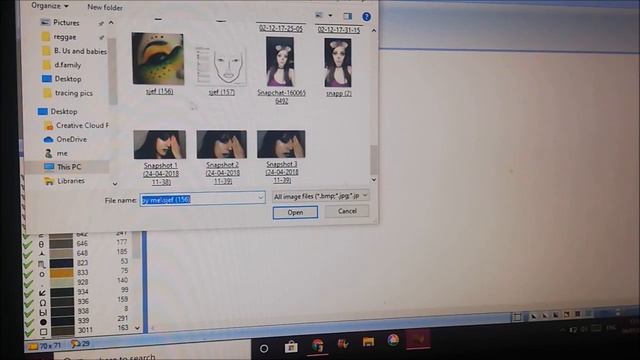Viewport: 640px width, 360px height.
Task: Select the 'me' user folder
Action: [x=62, y=153]
